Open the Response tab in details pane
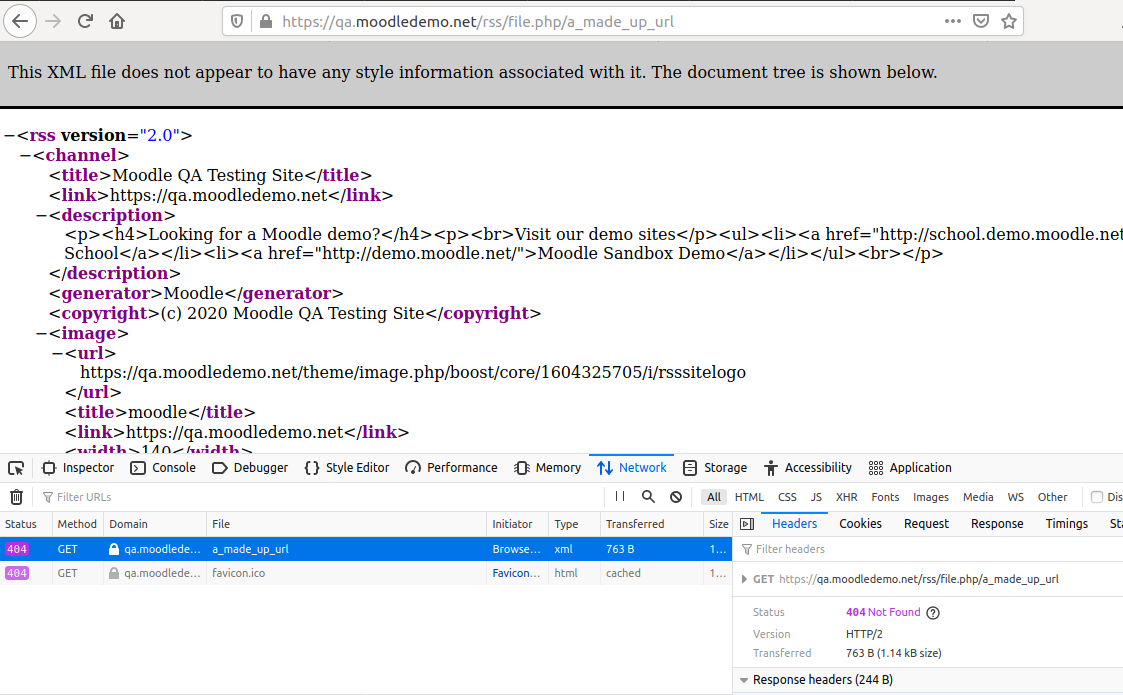1123x695 pixels. pos(997,524)
